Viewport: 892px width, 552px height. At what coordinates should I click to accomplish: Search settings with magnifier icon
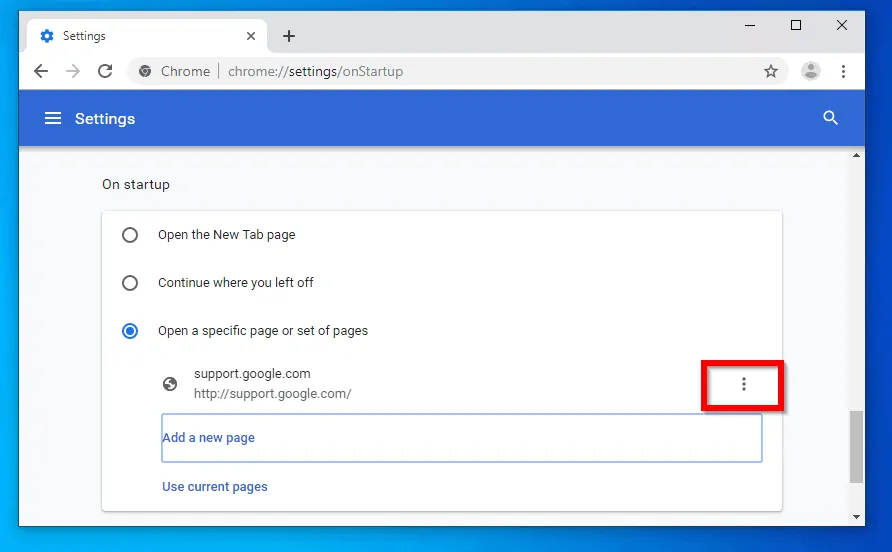click(x=830, y=118)
